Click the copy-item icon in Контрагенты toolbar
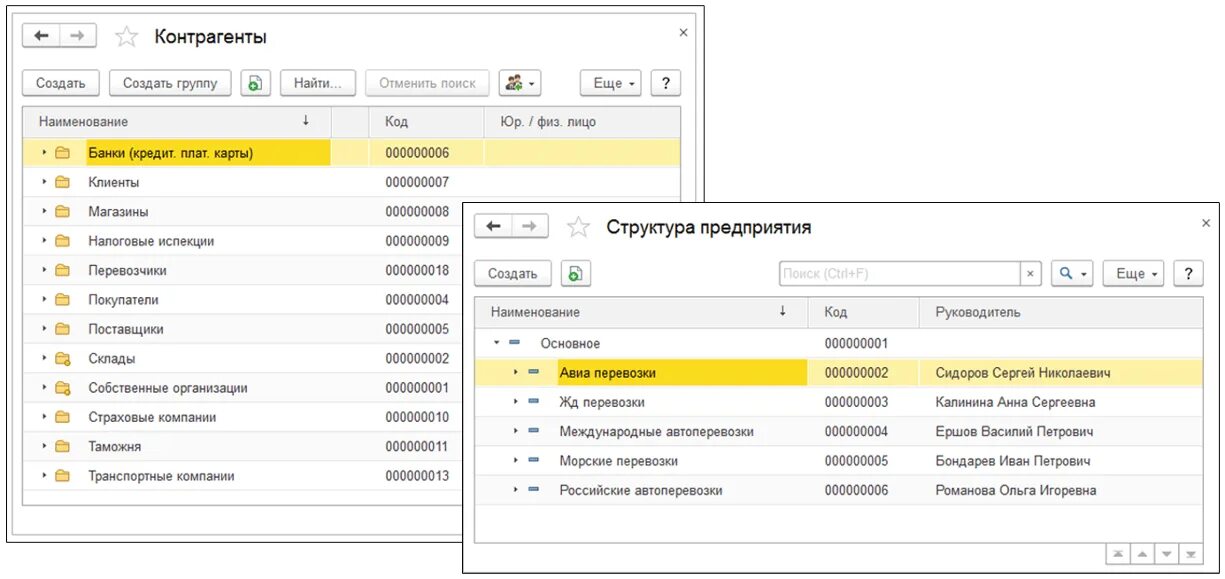This screenshot has height=579, width=1225. click(255, 83)
